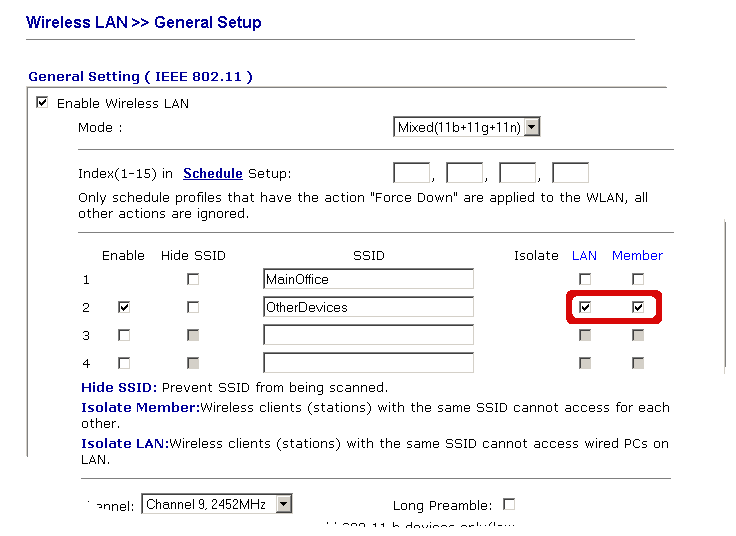Toggle the Enable Wireless LAN checkbox

coord(42,102)
